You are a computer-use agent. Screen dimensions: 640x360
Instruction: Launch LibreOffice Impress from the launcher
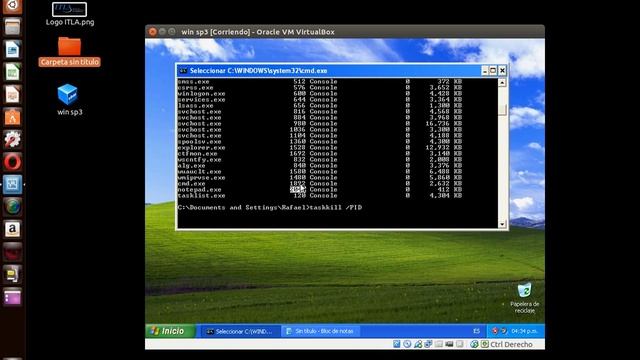click(12, 95)
